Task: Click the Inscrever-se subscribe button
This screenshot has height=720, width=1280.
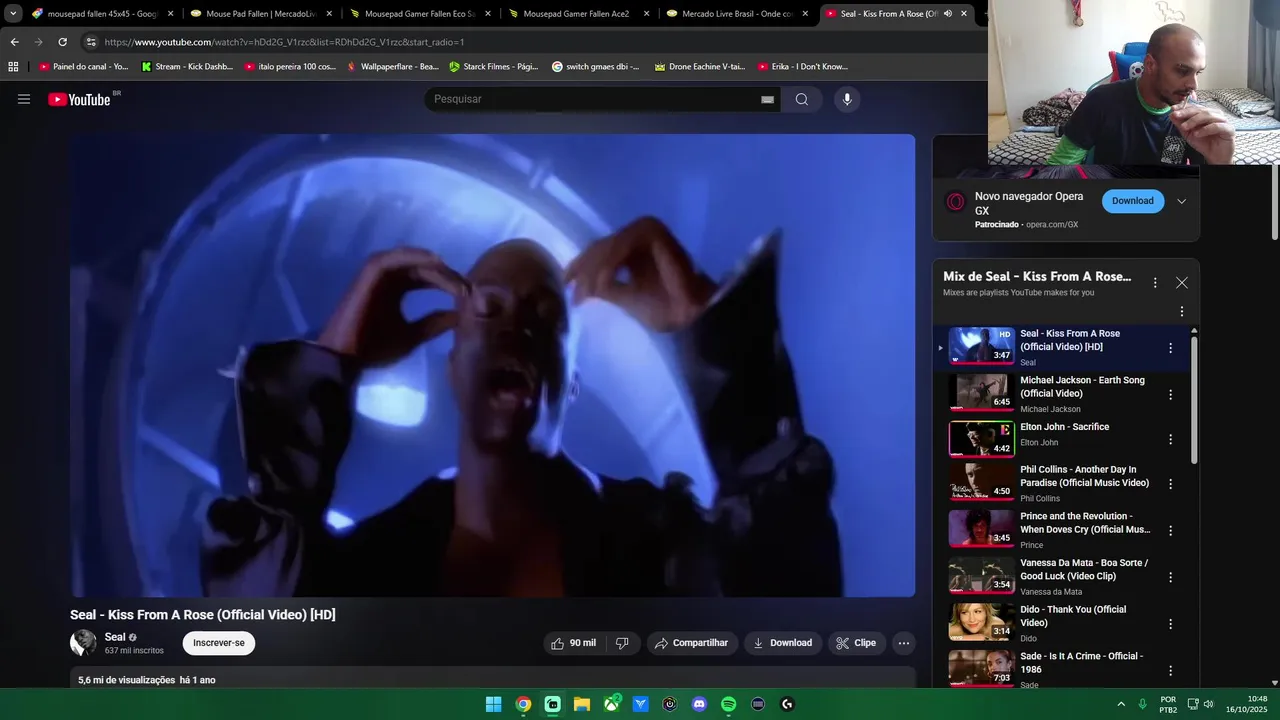Action: pos(219,643)
